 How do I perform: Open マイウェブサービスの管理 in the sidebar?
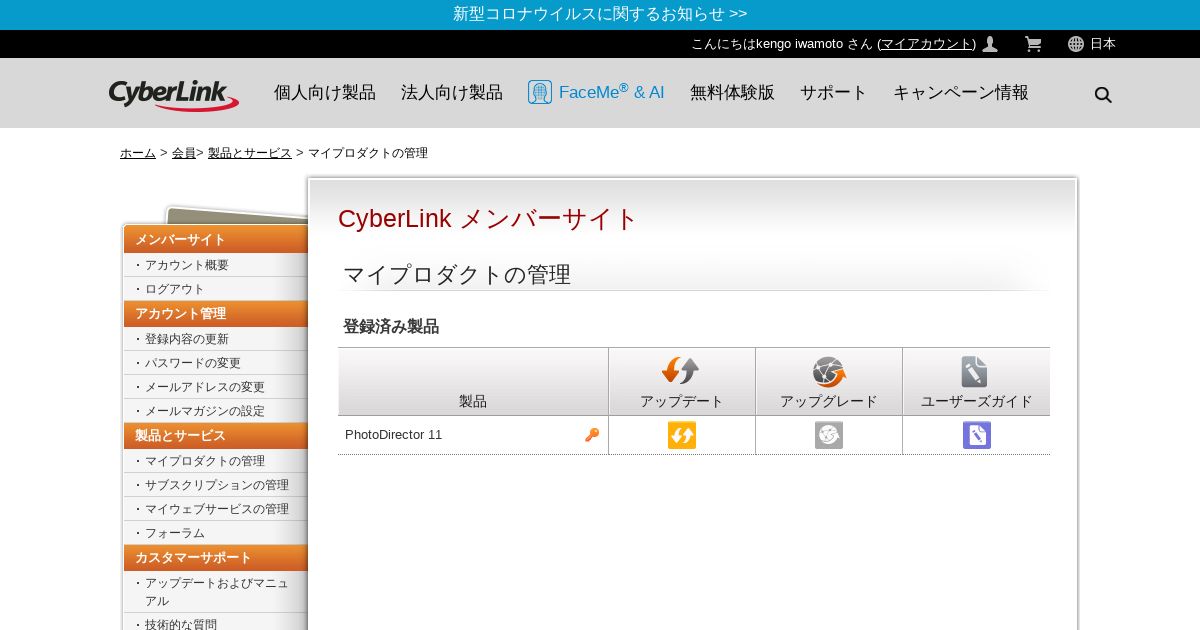click(217, 509)
